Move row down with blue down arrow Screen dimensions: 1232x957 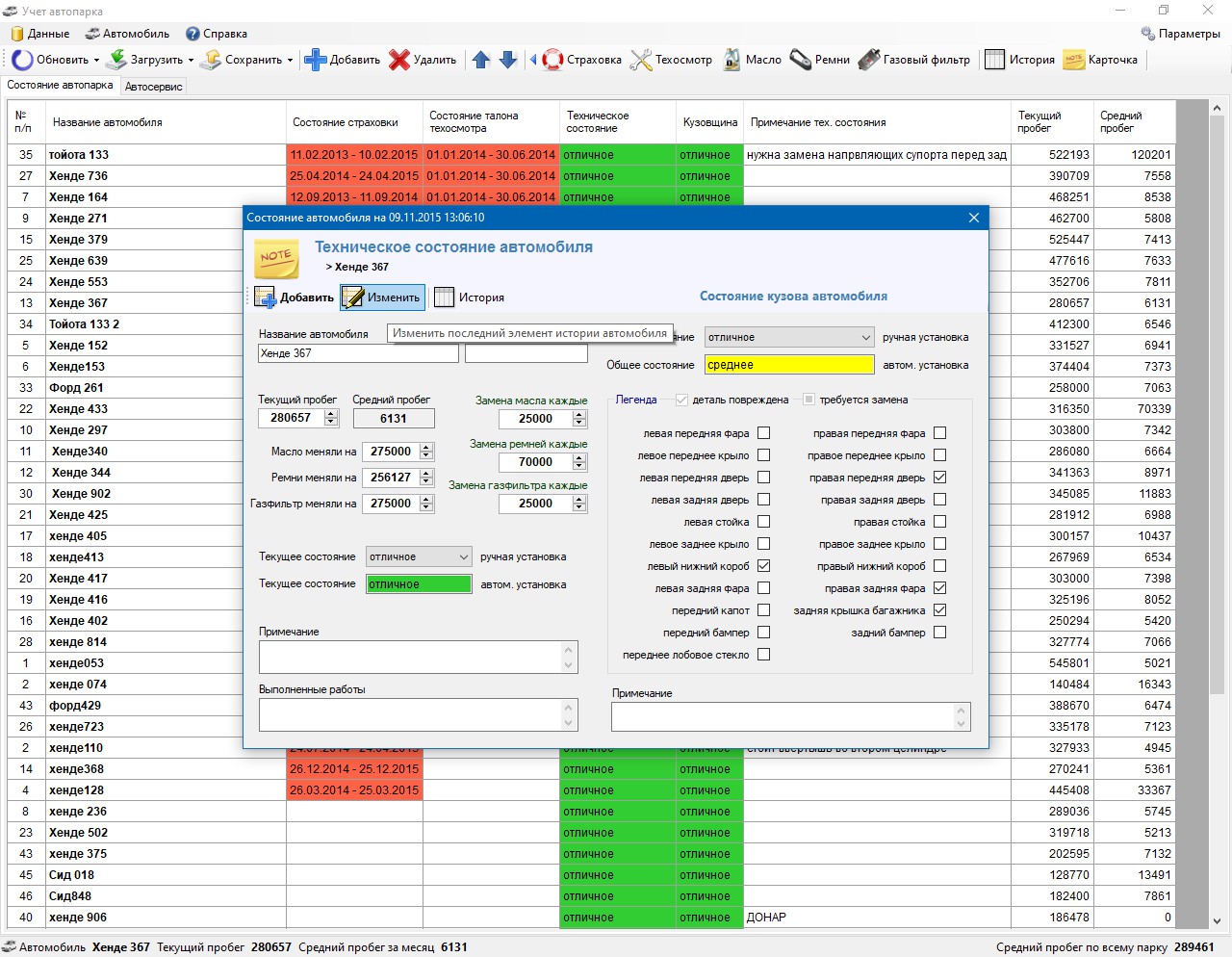[508, 60]
